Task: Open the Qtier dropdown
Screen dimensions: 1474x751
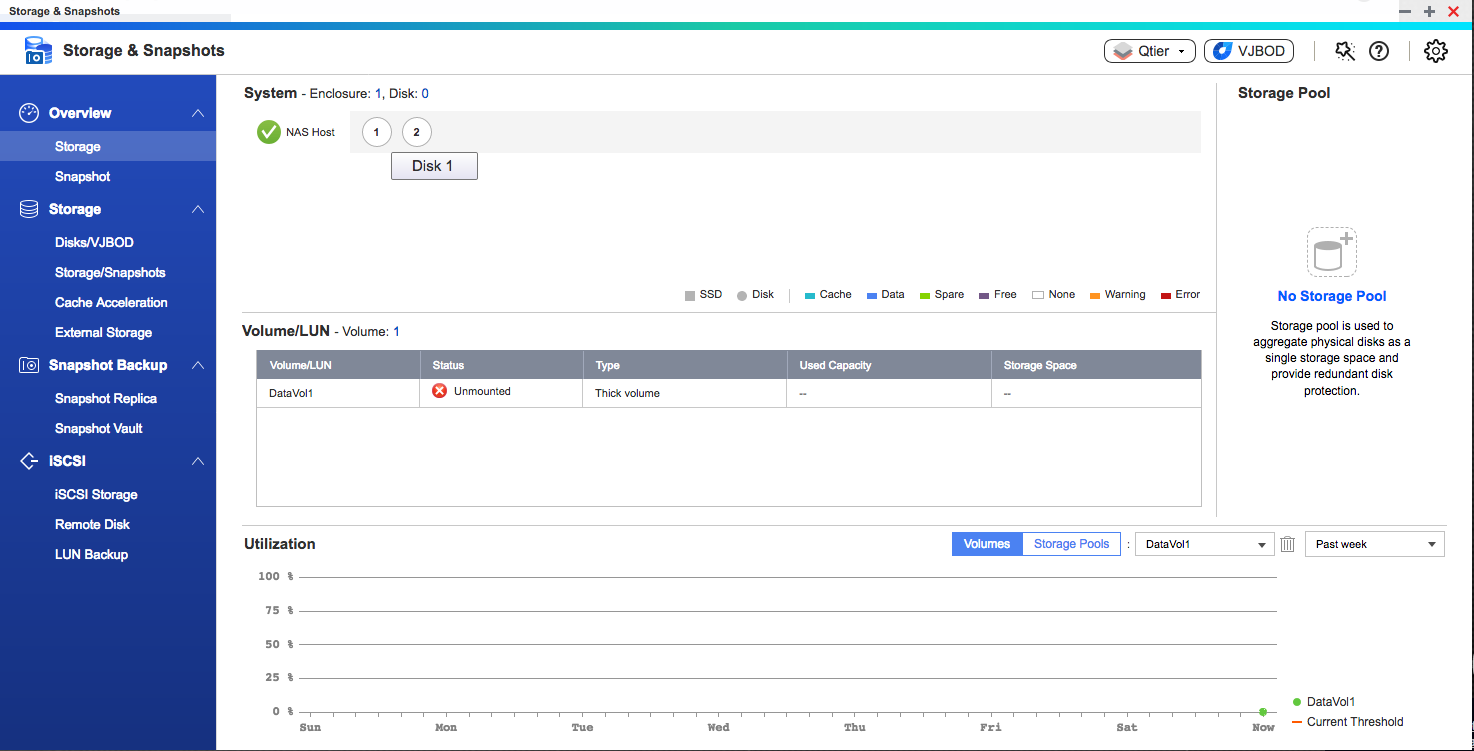Action: click(x=1149, y=51)
